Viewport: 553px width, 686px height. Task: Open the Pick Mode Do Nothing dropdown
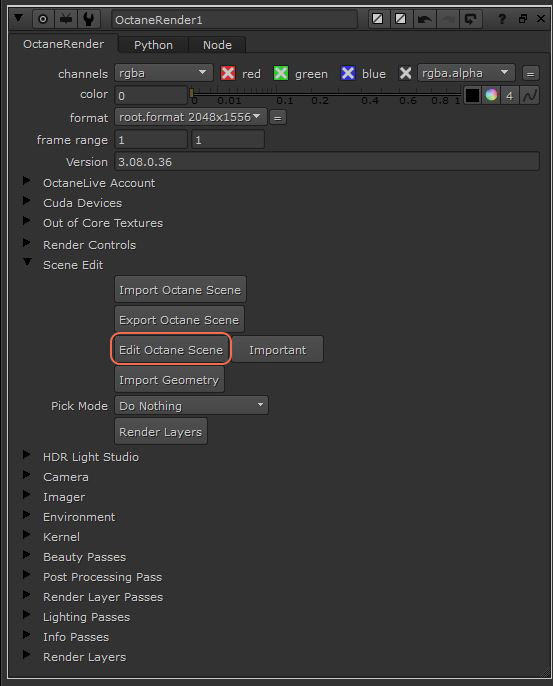pos(192,406)
